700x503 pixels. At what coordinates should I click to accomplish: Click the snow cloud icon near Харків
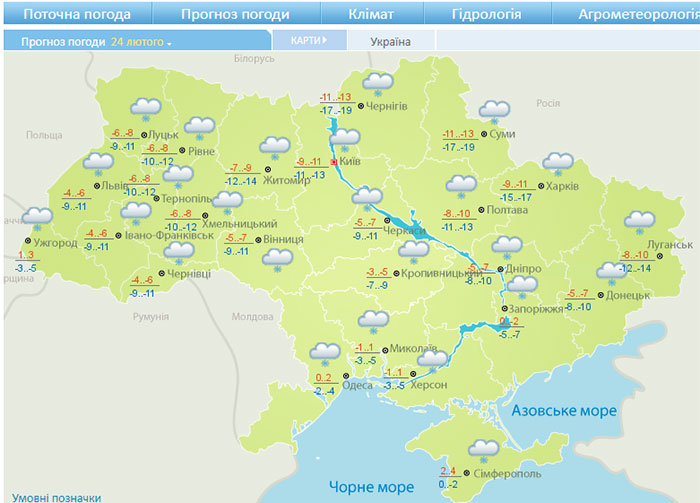tap(557, 163)
